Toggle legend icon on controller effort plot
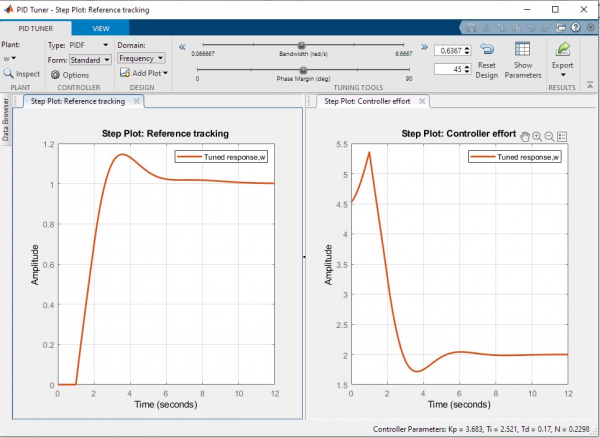This screenshot has height=438, width=600. tap(562, 137)
